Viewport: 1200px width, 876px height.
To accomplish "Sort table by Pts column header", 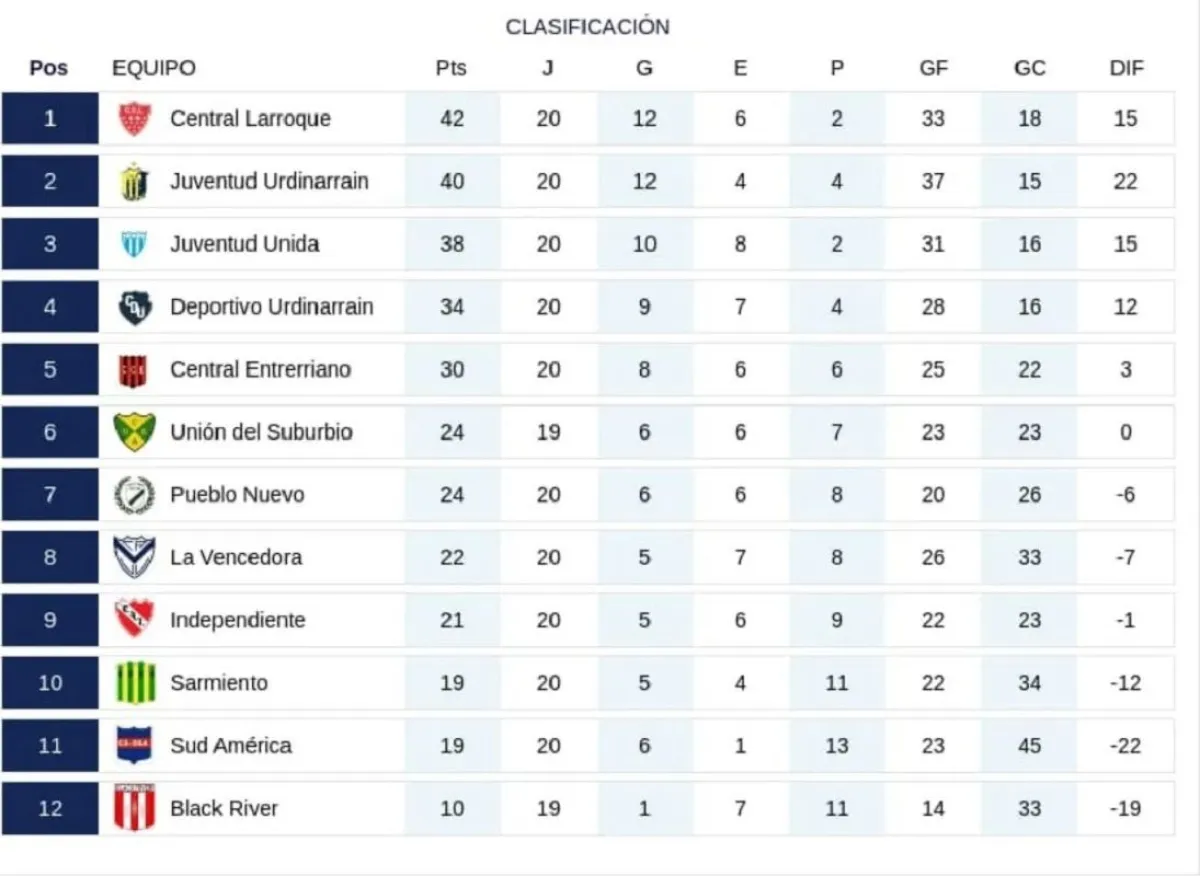I will tap(451, 68).
